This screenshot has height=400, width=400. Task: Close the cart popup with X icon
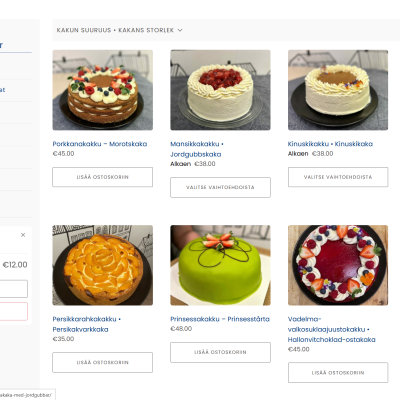23,235
